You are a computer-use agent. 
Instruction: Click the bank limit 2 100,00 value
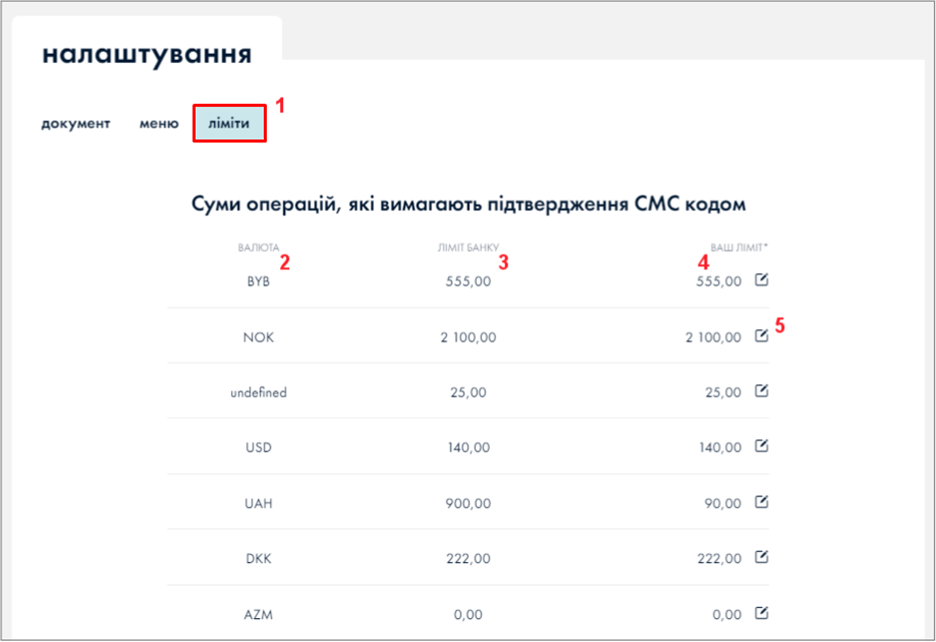pyautogui.click(x=467, y=337)
